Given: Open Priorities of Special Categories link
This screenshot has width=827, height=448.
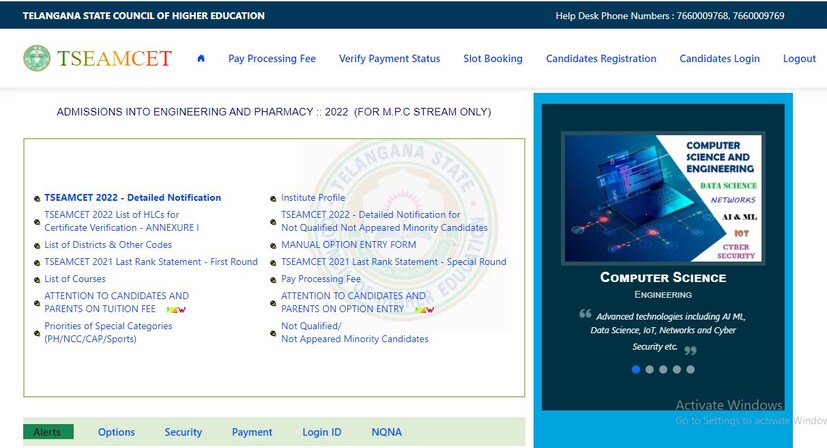Looking at the screenshot, I should point(108,332).
